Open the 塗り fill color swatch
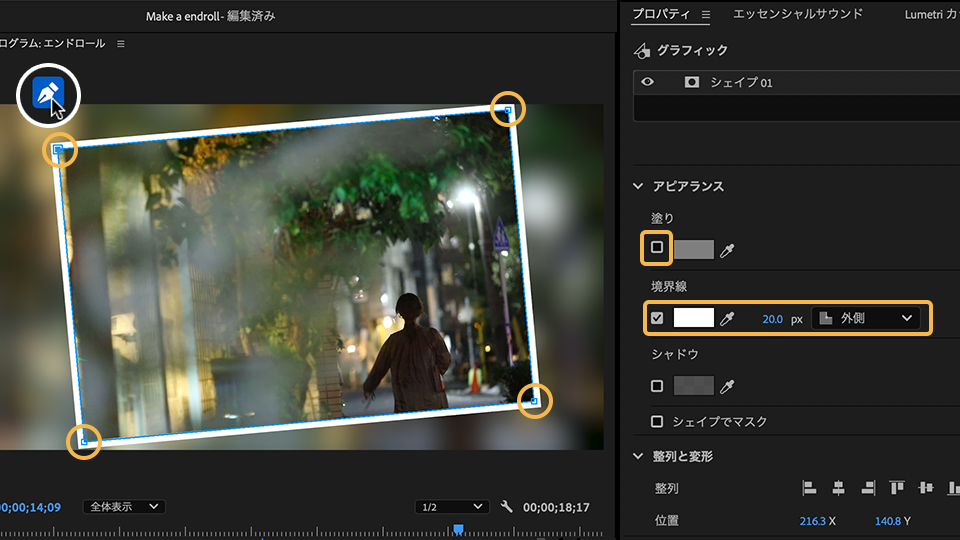Screen dimensions: 960x540 click(694, 250)
